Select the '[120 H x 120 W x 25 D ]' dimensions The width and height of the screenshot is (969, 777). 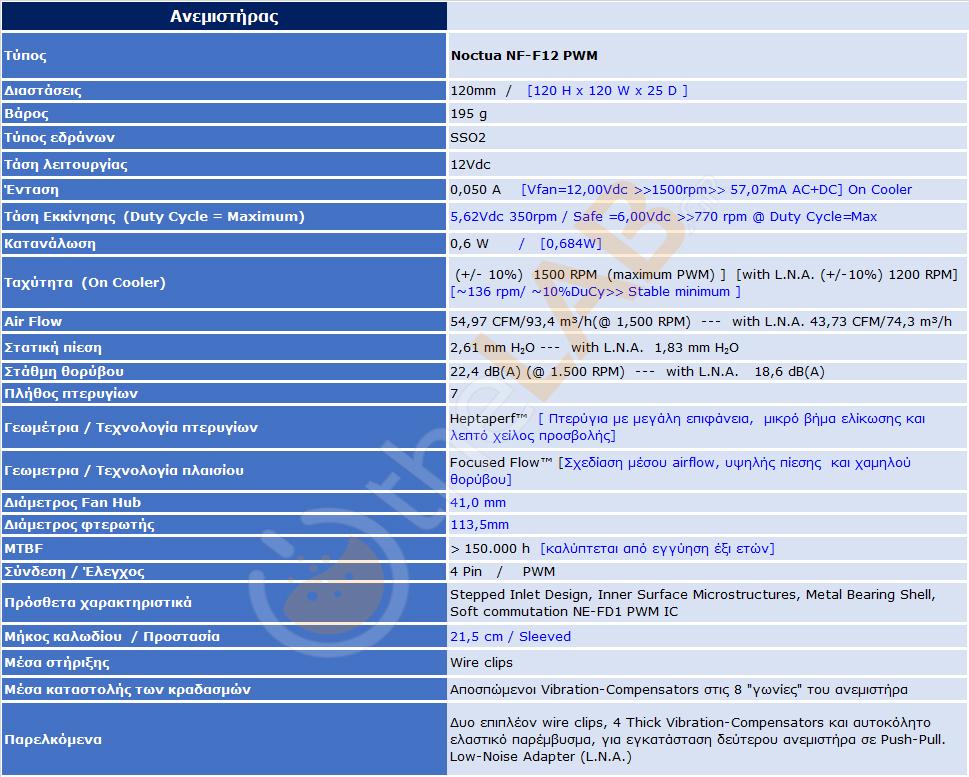[x=607, y=91]
